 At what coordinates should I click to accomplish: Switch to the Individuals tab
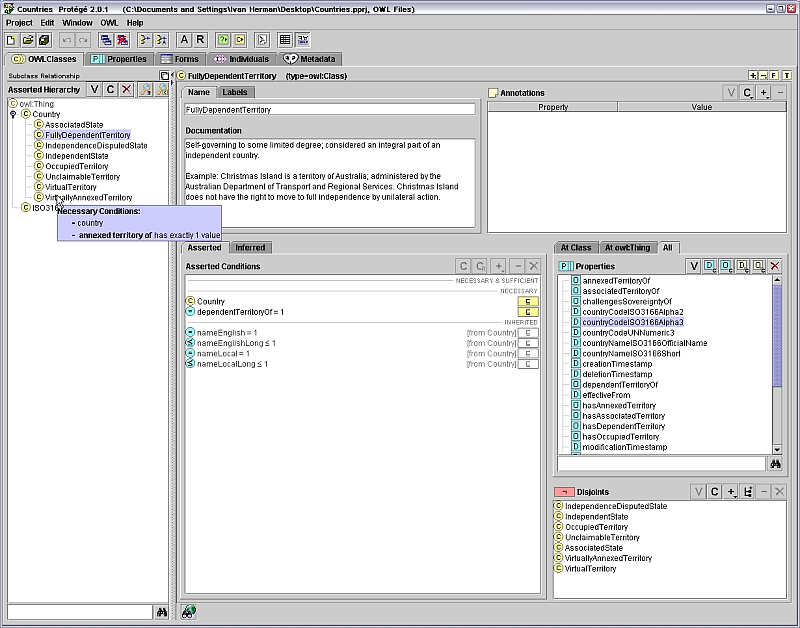241,59
